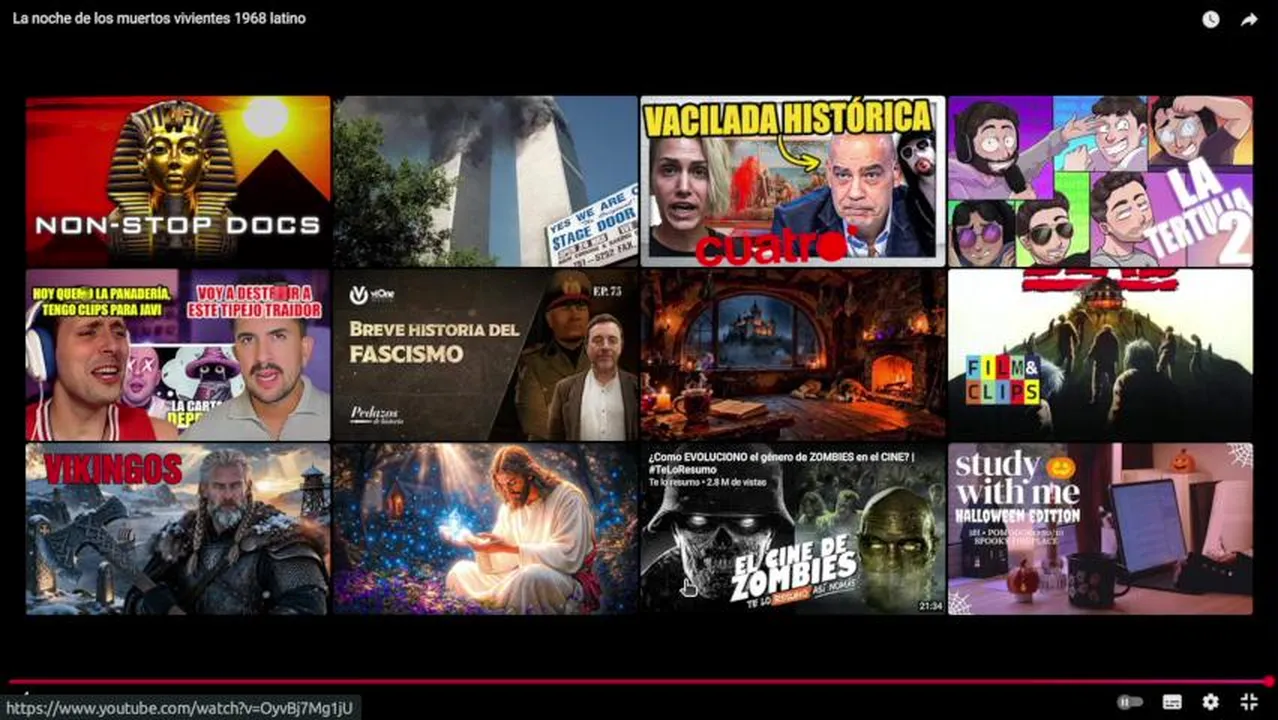Open the smoking twin towers thumbnail
1278x720 pixels.
coord(485,181)
